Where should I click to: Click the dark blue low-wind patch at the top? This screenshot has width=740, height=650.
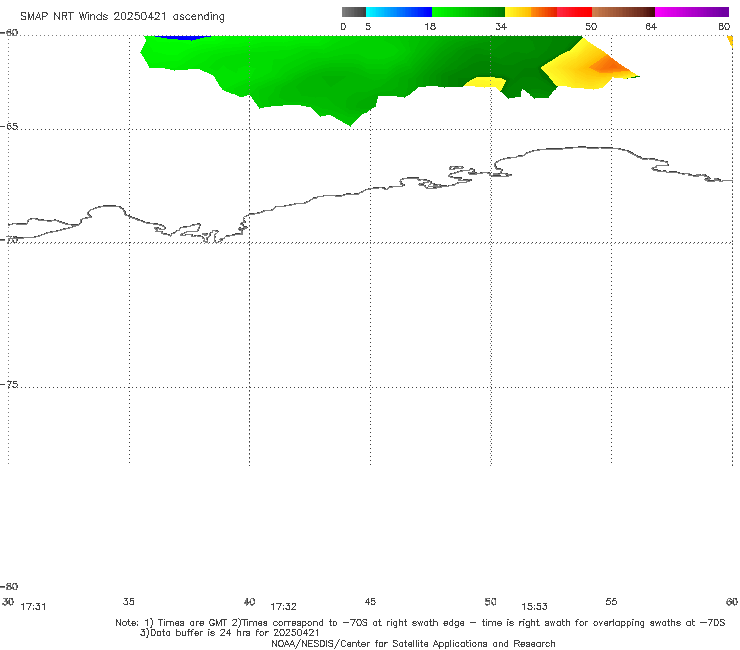point(182,37)
